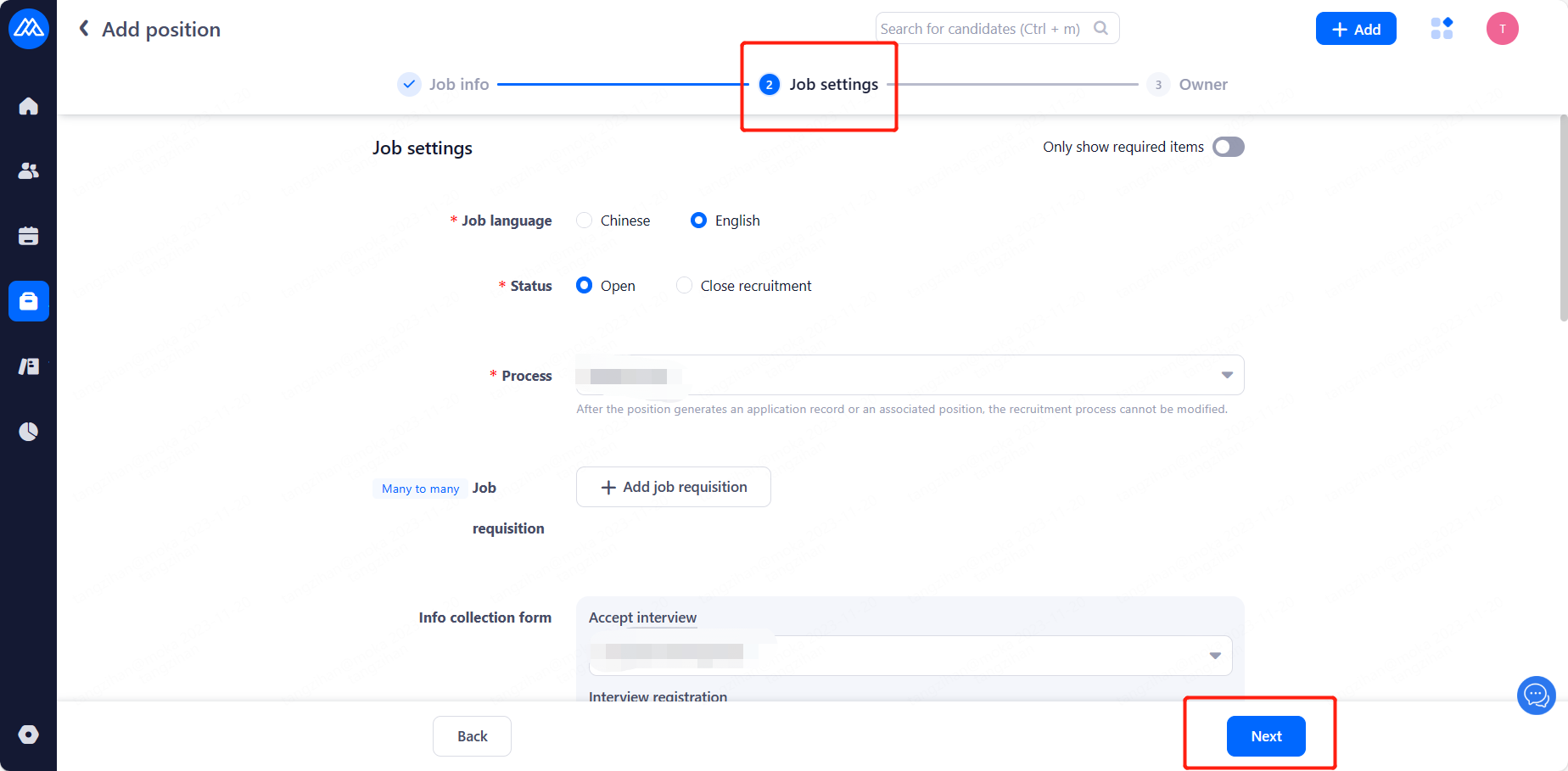Open the positions briefcase icon
The image size is (1568, 771).
(x=28, y=301)
